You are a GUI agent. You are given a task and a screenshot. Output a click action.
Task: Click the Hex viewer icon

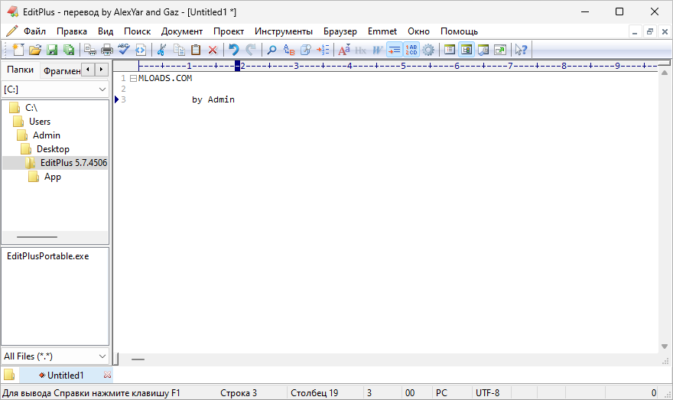tap(361, 50)
